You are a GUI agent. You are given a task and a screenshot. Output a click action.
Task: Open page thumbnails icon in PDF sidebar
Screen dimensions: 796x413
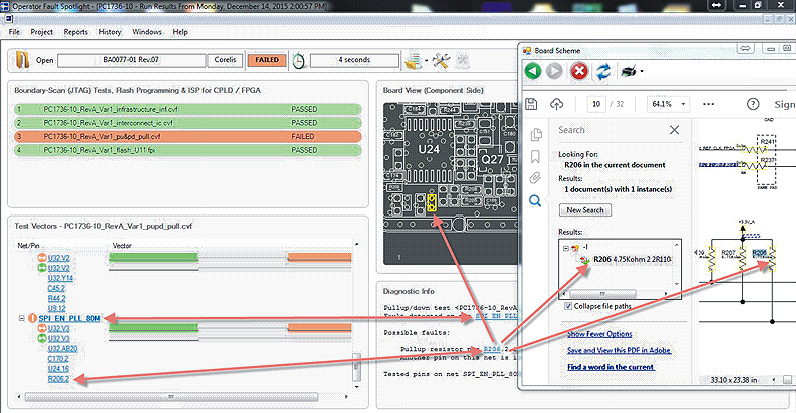[536, 134]
